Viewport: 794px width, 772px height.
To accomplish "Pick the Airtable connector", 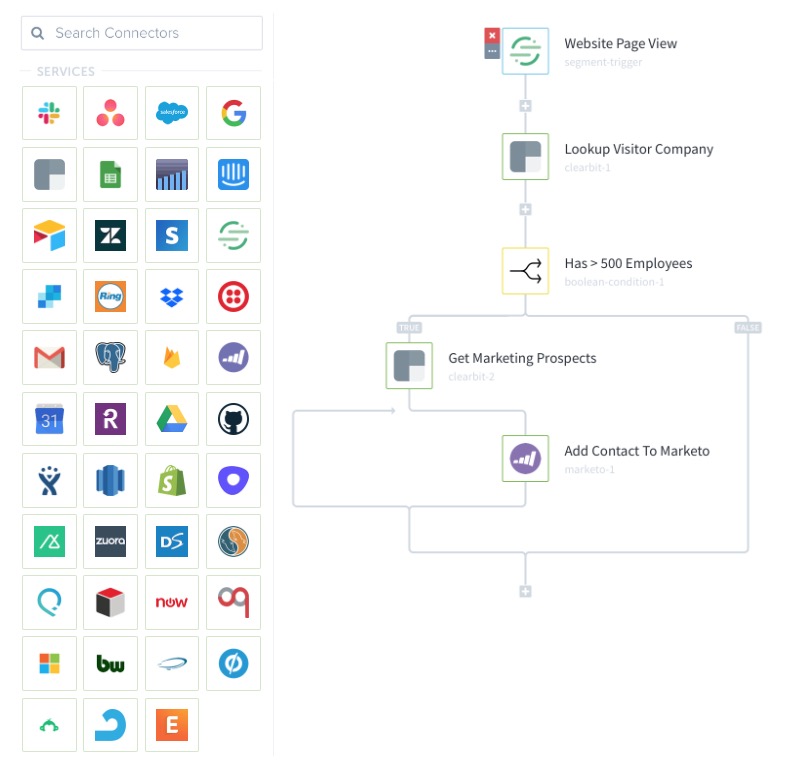I will (49, 235).
